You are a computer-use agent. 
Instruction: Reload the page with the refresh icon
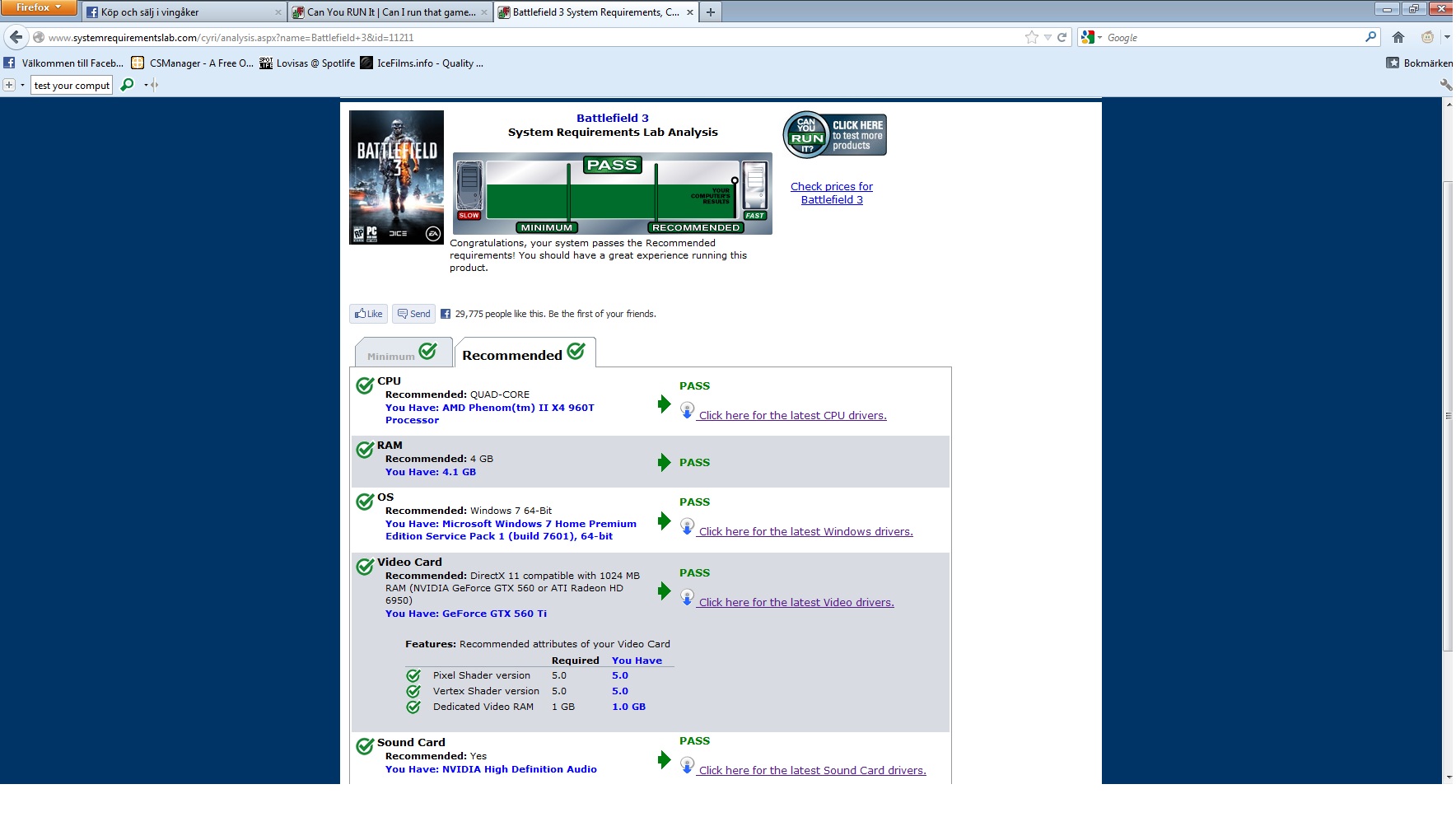tap(1062, 37)
